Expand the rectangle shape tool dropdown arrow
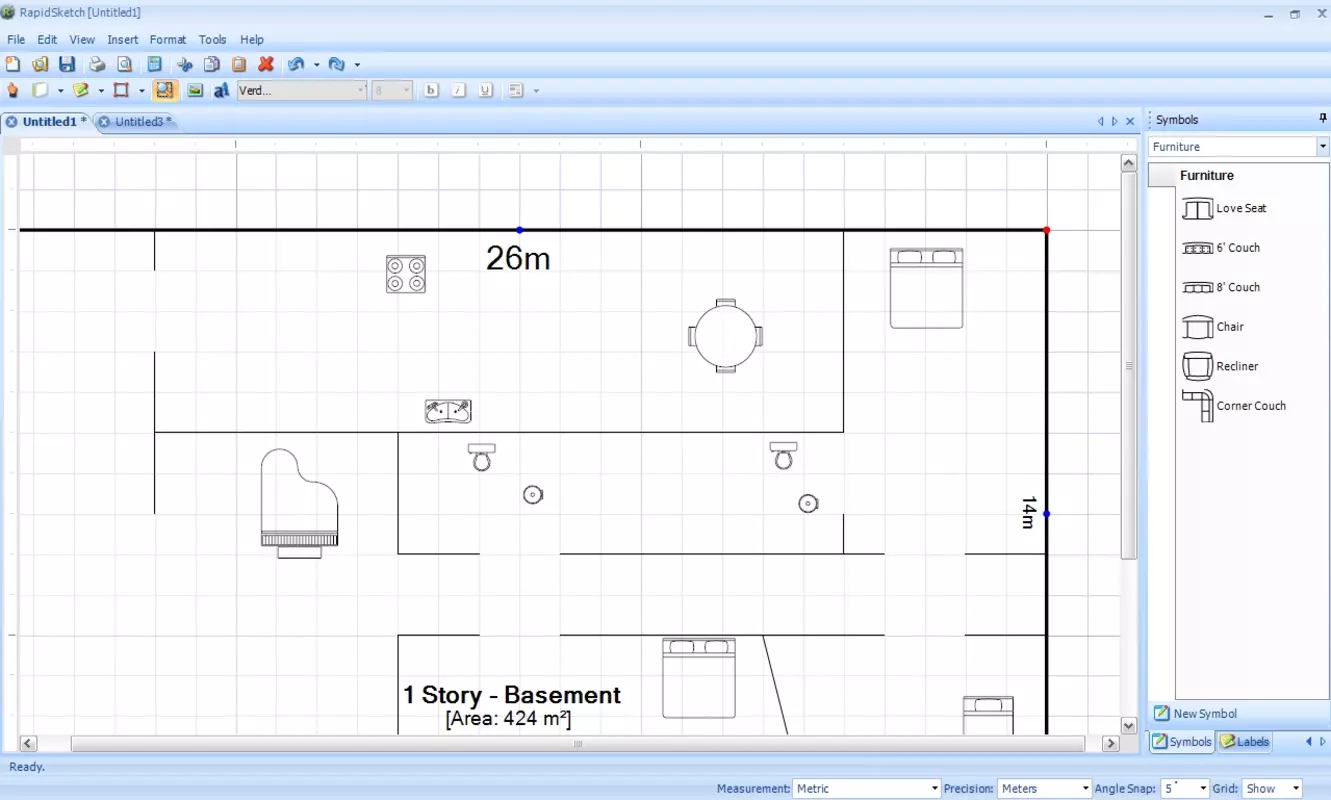This screenshot has height=800, width=1331. tap(141, 91)
